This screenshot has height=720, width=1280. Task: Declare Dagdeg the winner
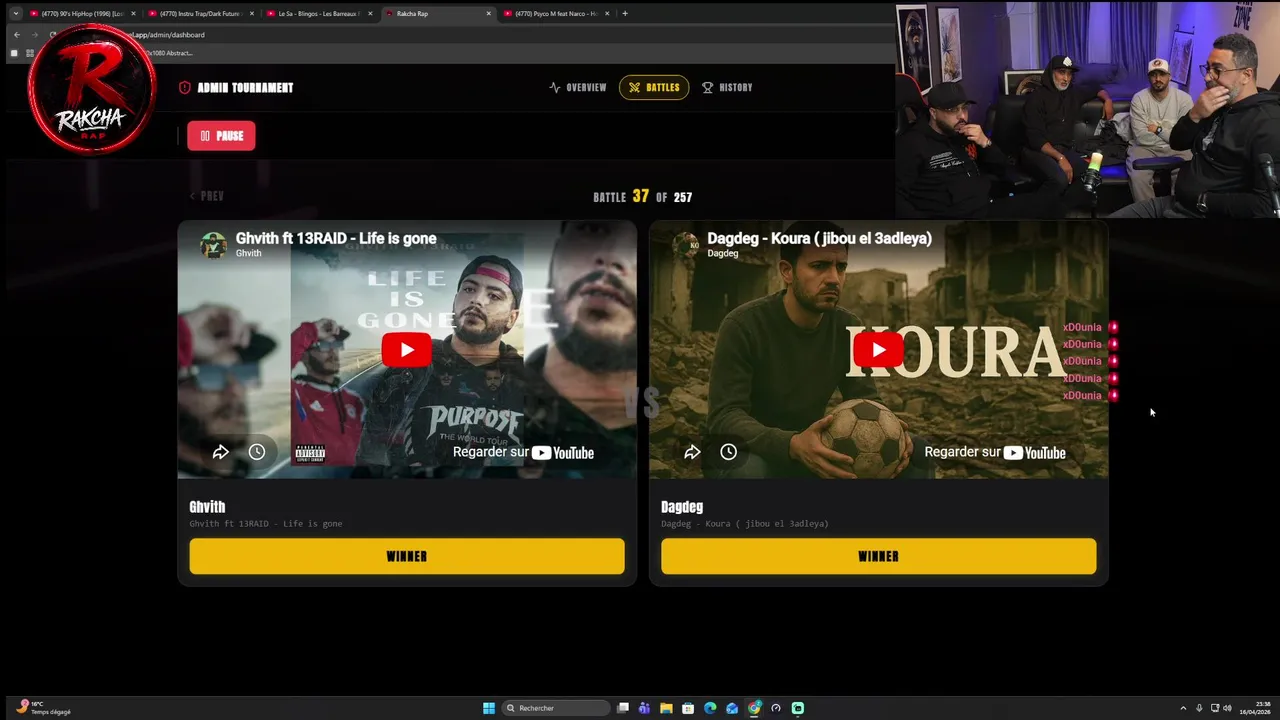[878, 556]
